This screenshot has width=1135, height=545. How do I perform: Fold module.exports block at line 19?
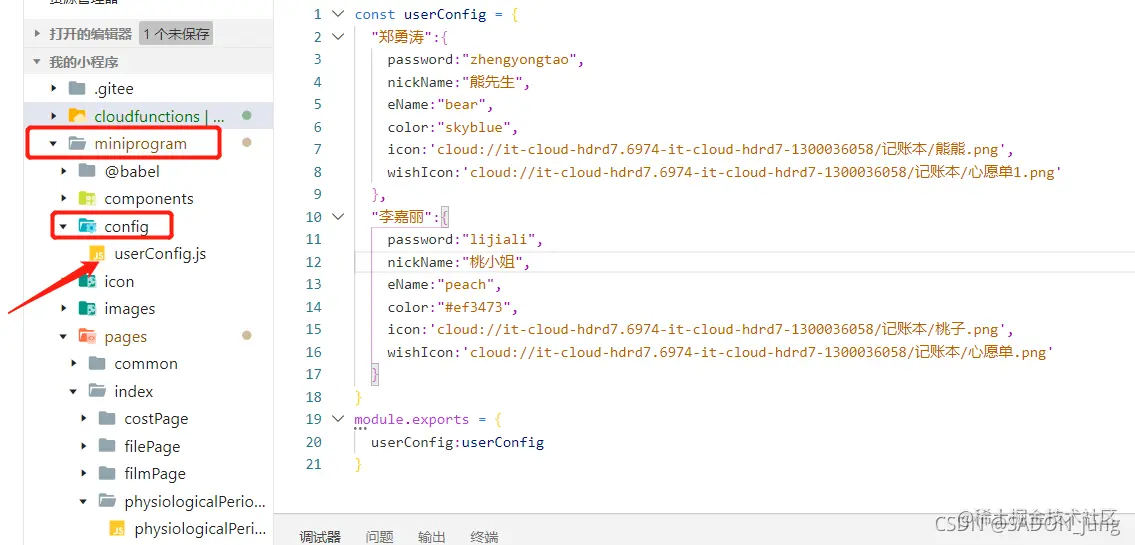pos(337,419)
